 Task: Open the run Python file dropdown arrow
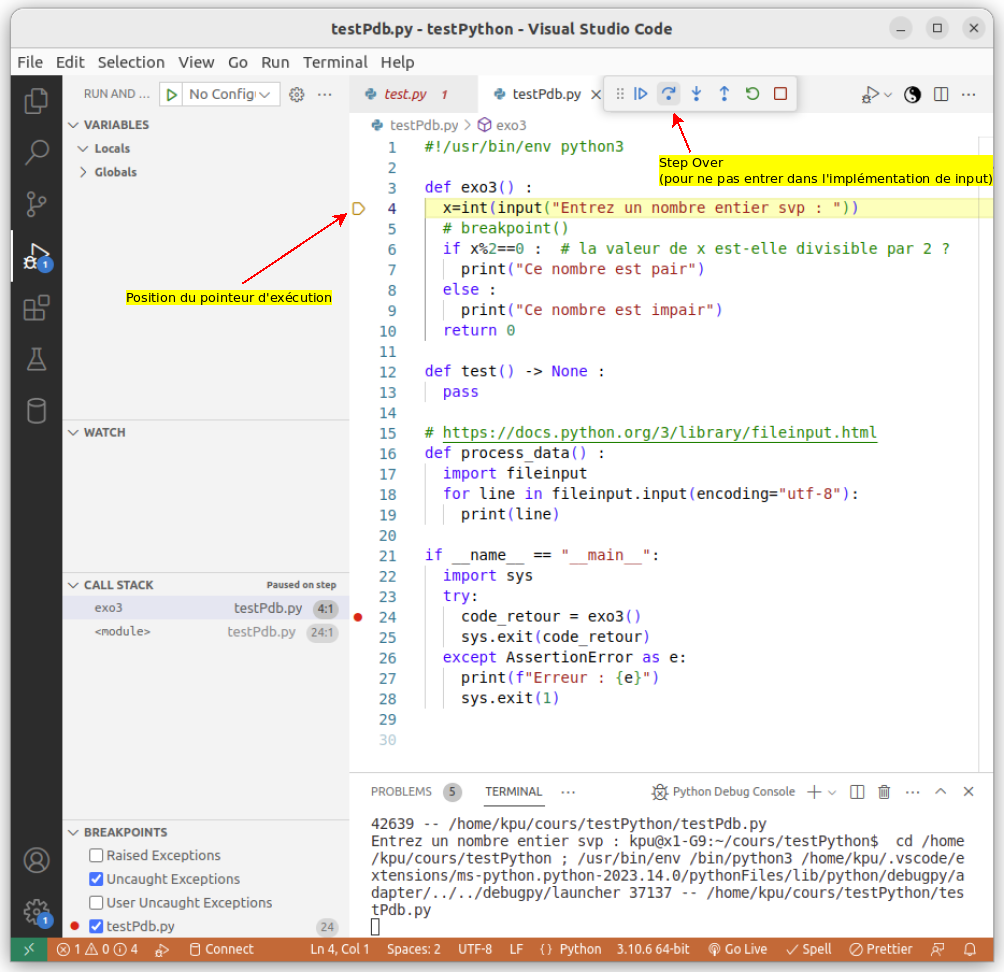(889, 95)
